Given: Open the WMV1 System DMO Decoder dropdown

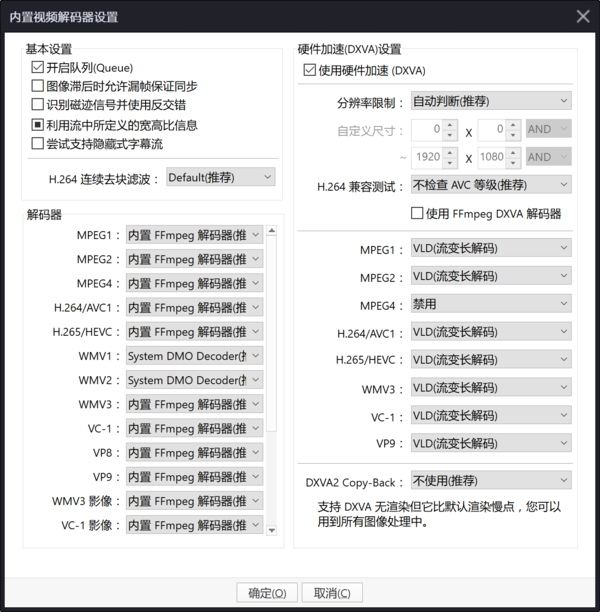Looking at the screenshot, I should 194,356.
